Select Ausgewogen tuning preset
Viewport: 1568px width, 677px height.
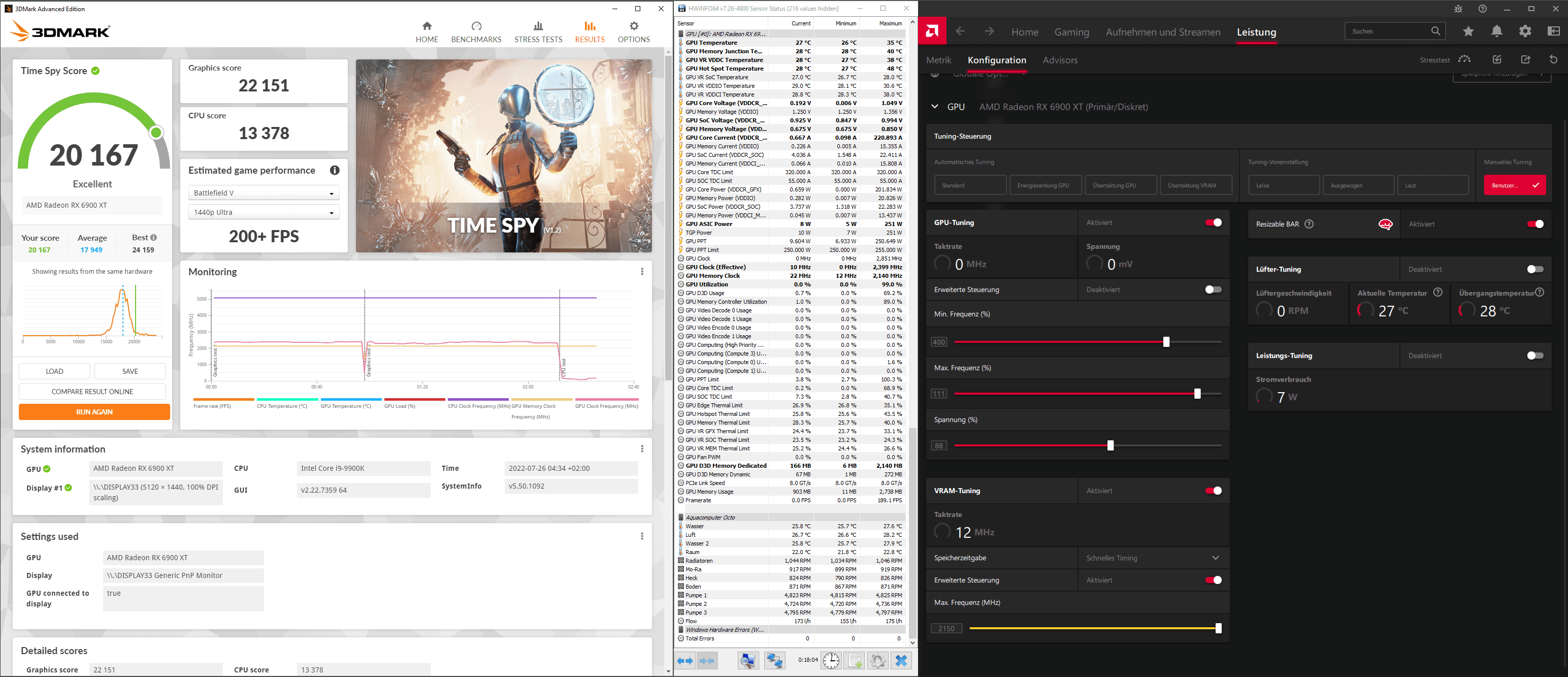click(1358, 185)
